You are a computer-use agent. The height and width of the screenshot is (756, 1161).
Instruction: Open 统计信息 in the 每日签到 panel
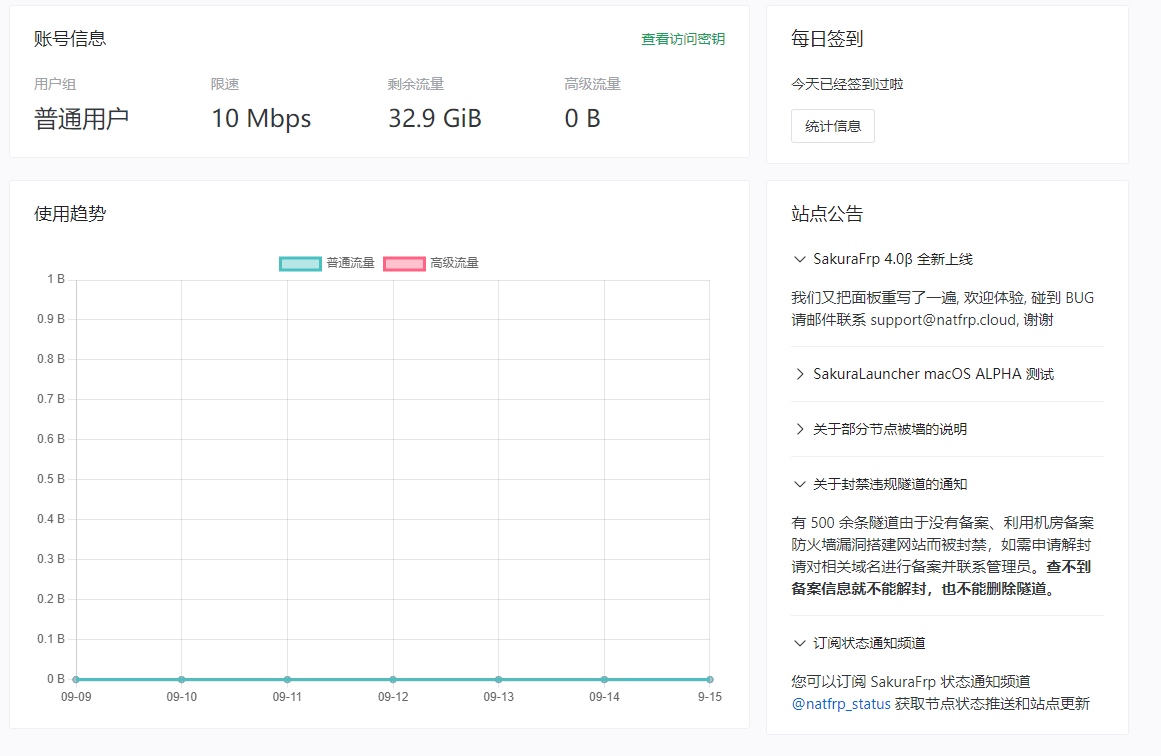[833, 125]
